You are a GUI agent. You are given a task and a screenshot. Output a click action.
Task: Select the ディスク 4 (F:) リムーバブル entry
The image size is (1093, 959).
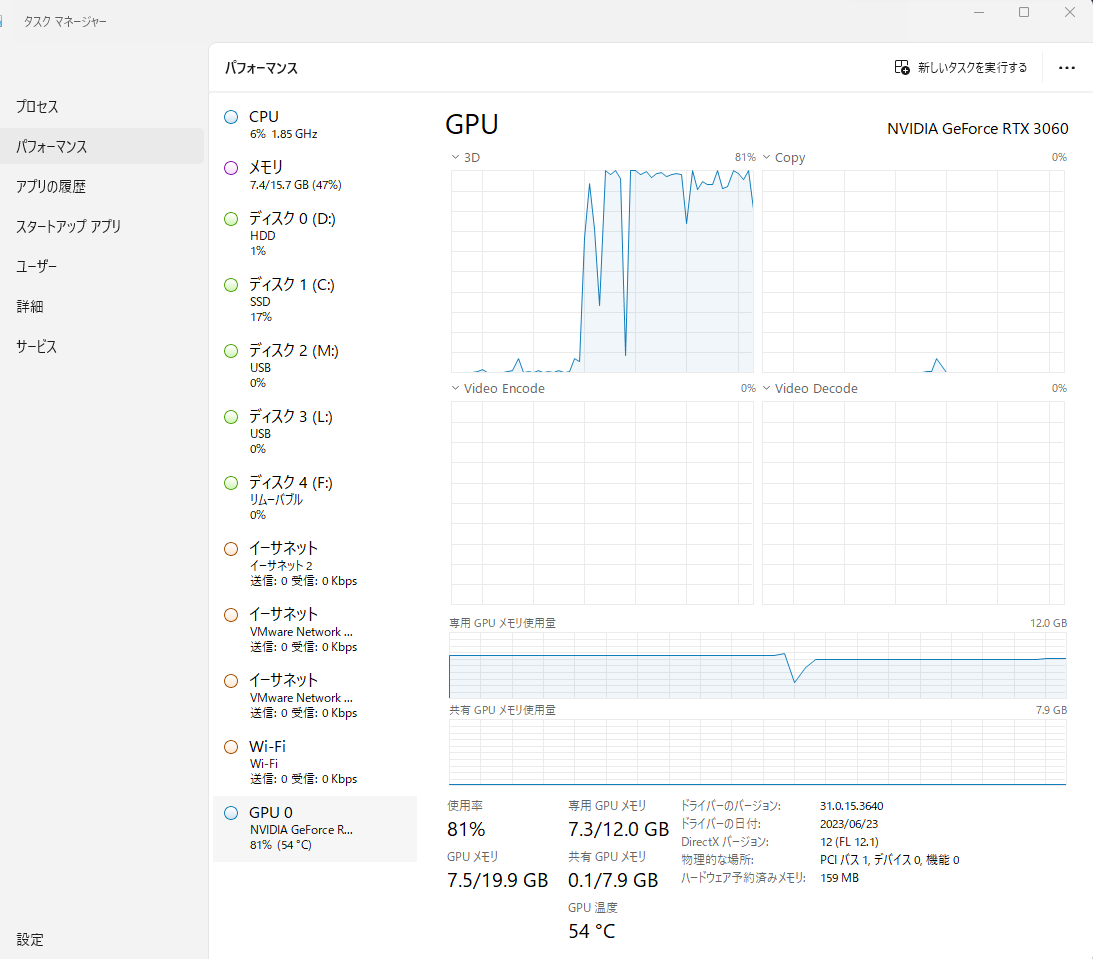coord(315,498)
